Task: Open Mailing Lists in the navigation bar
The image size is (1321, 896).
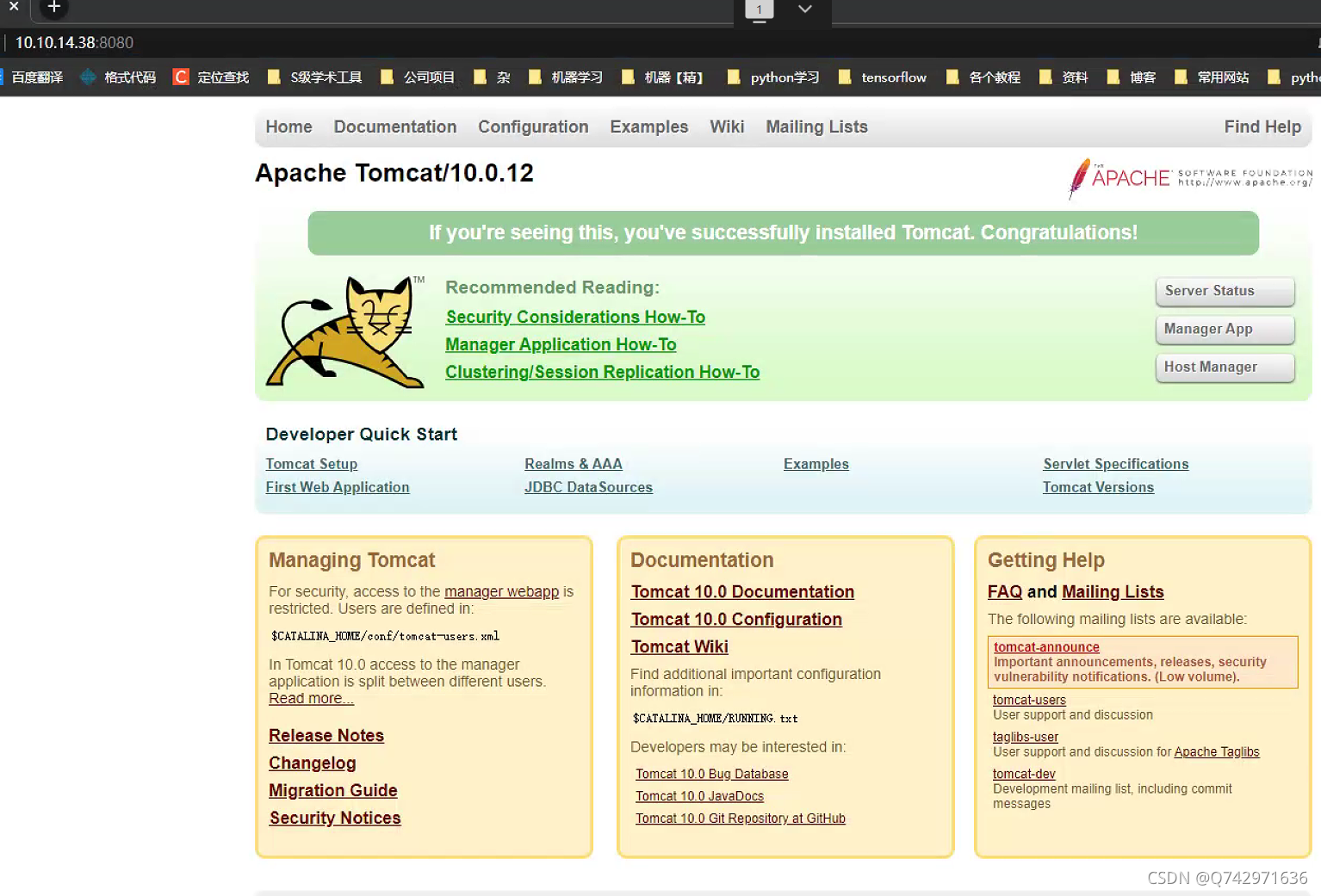Action: click(816, 127)
